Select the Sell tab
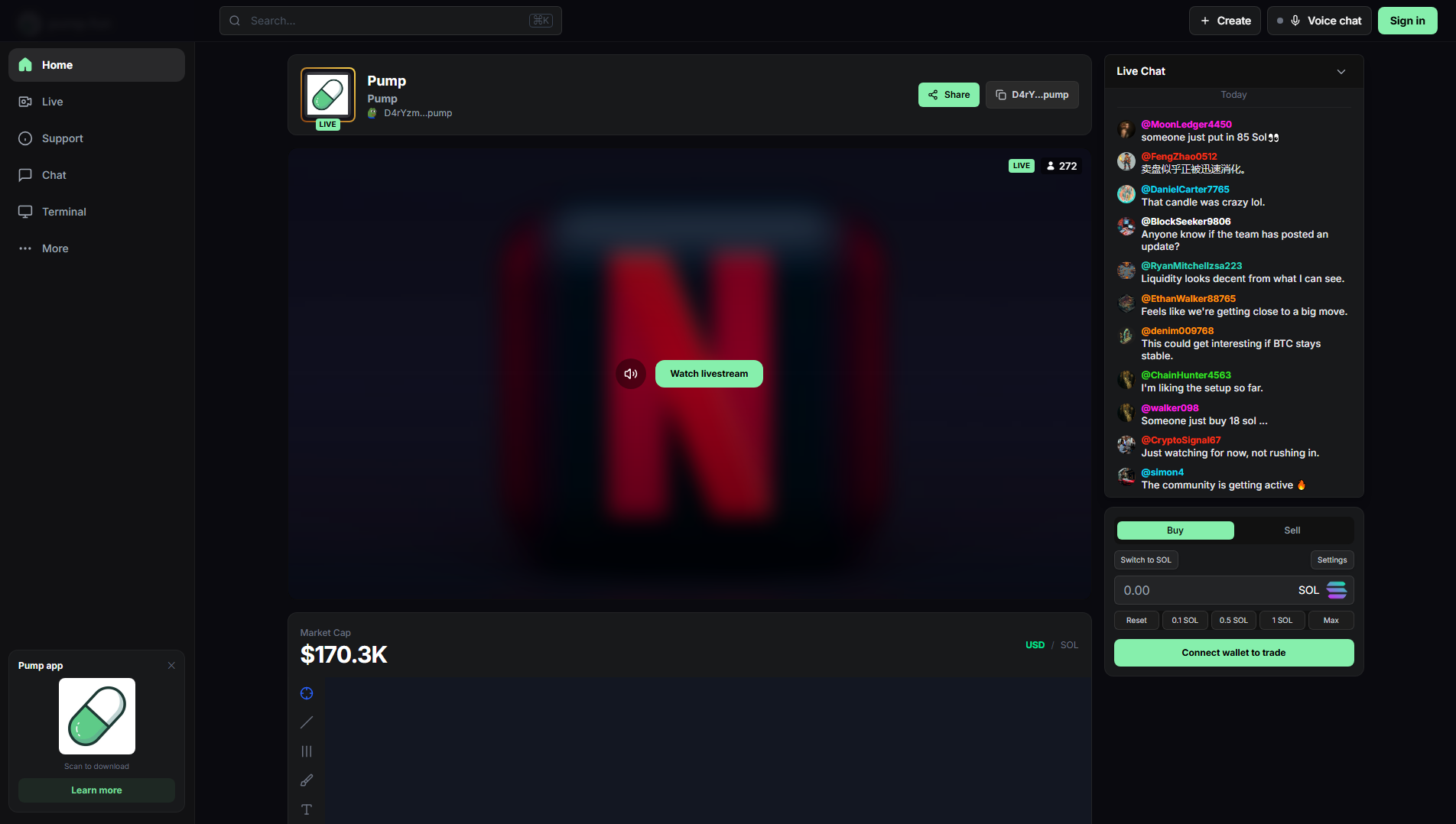Image resolution: width=1456 pixels, height=824 pixels. tap(1292, 530)
